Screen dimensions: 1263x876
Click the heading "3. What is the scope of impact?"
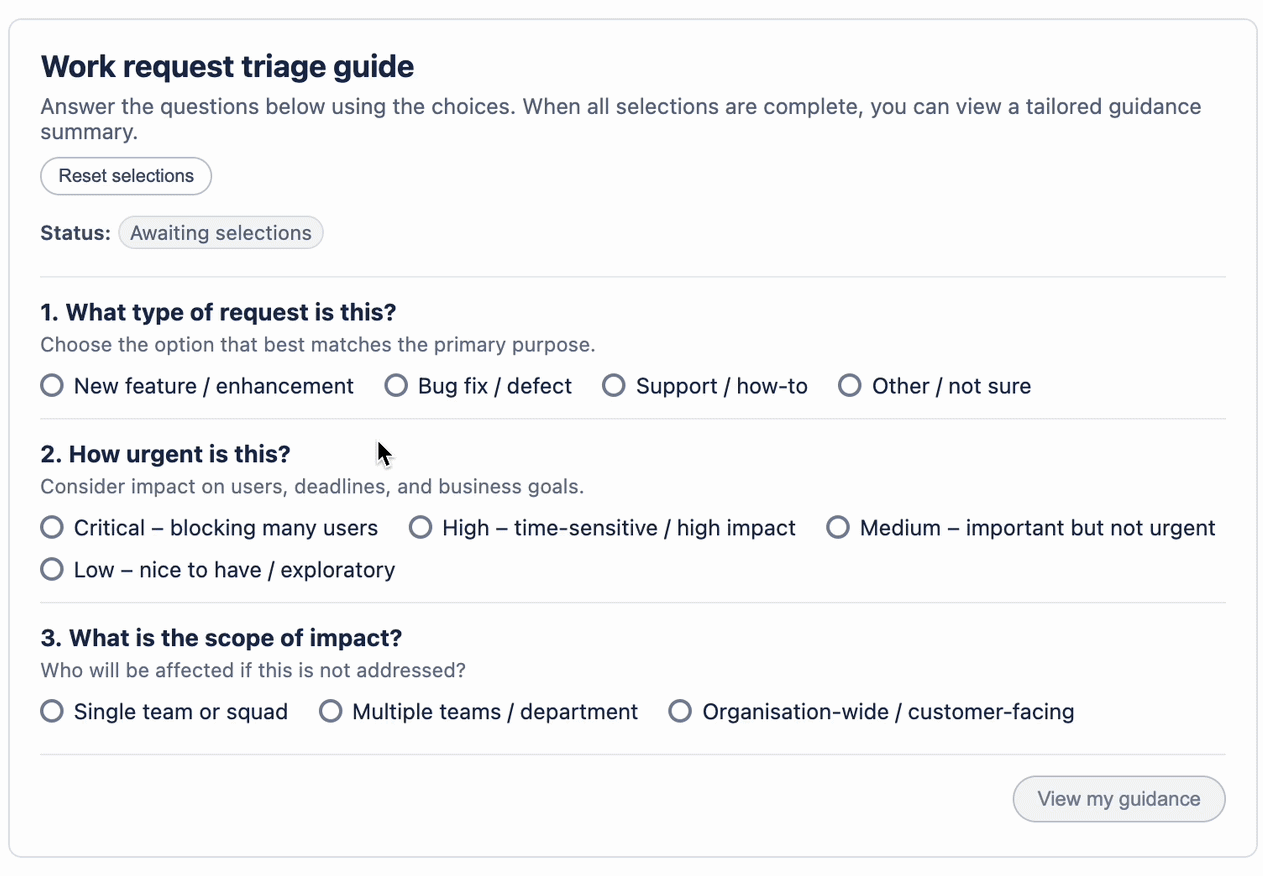(x=221, y=637)
